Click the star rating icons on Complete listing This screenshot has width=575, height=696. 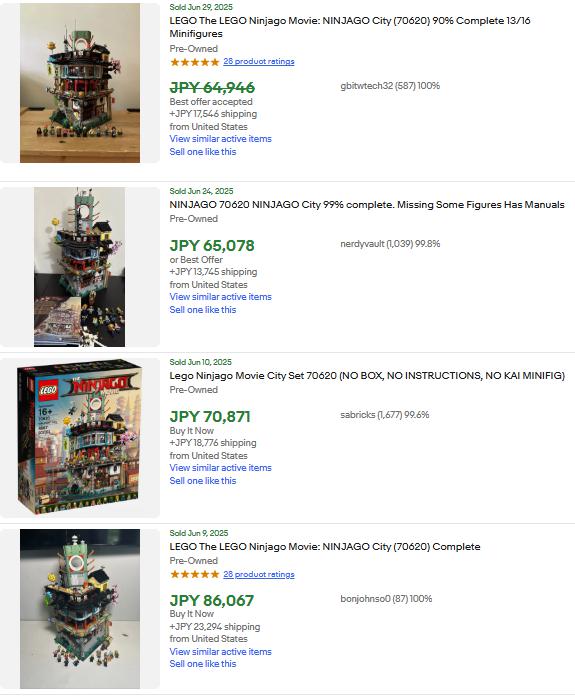(x=194, y=574)
